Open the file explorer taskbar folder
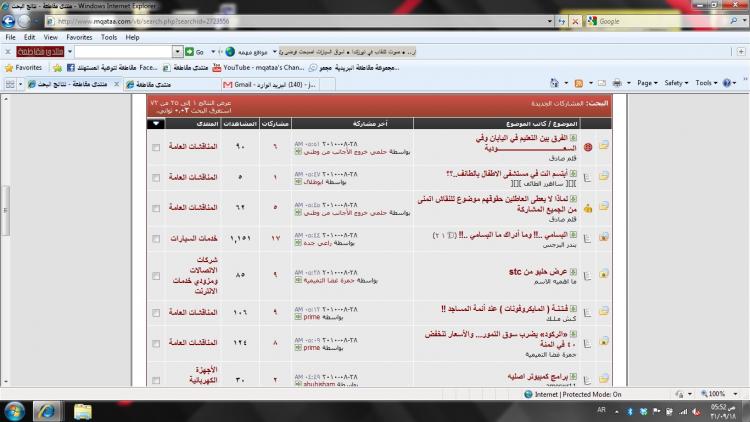Screen dimensions: 750x422 (x=83, y=411)
